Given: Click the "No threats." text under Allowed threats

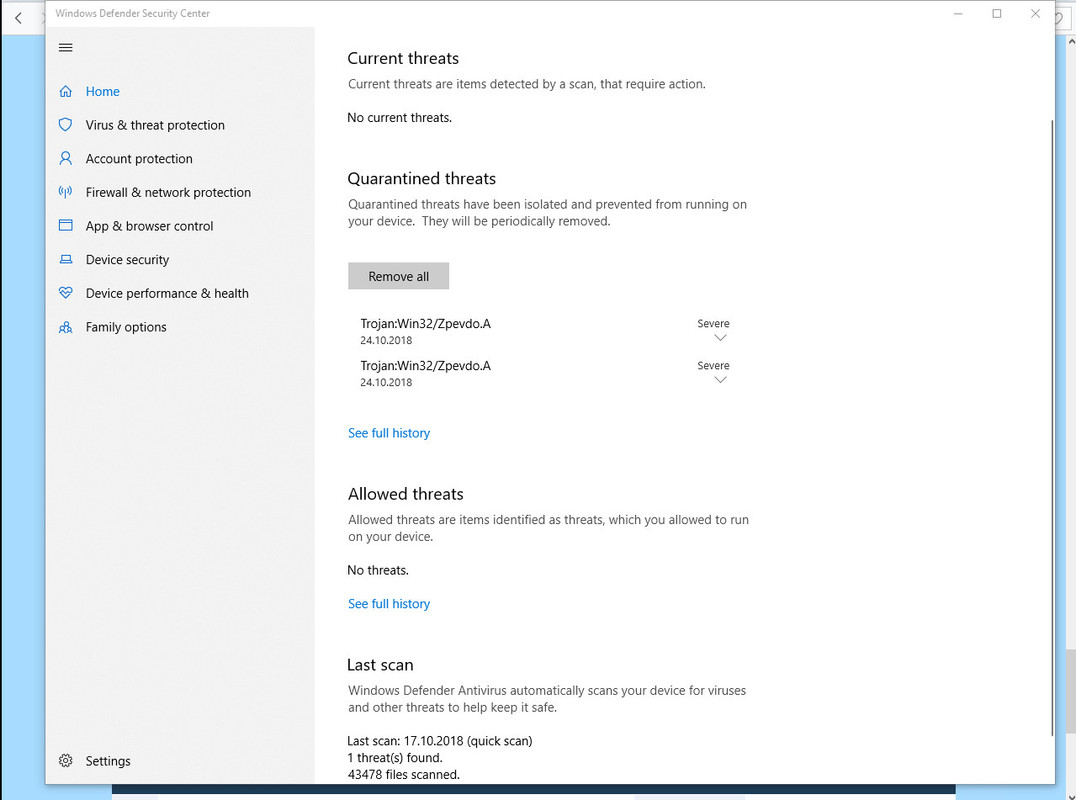Looking at the screenshot, I should click(x=378, y=570).
